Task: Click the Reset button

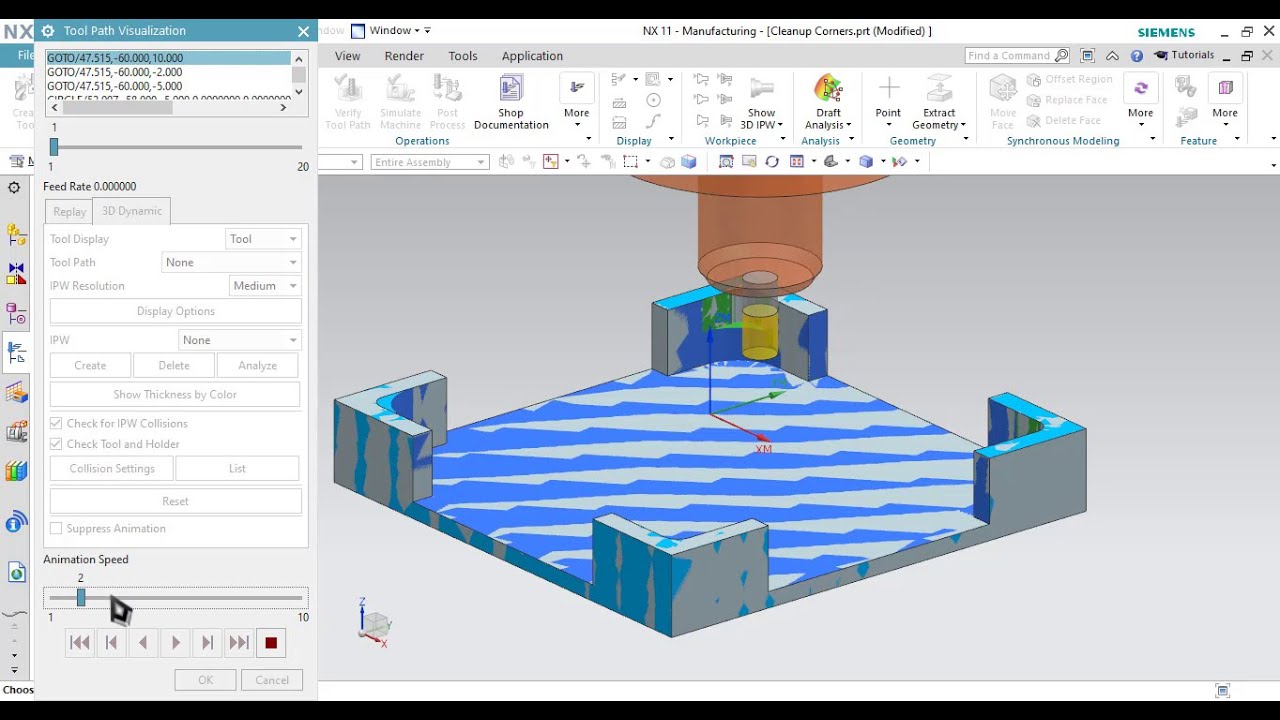Action: click(x=176, y=501)
